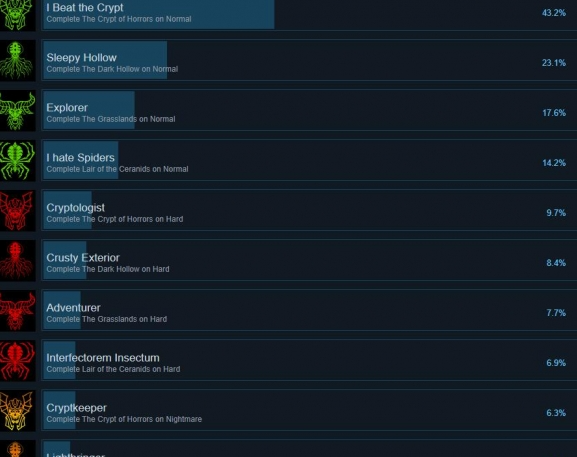The height and width of the screenshot is (457, 577).
Task: Click the red winged Cryptologist achievement icon
Action: tap(17, 210)
